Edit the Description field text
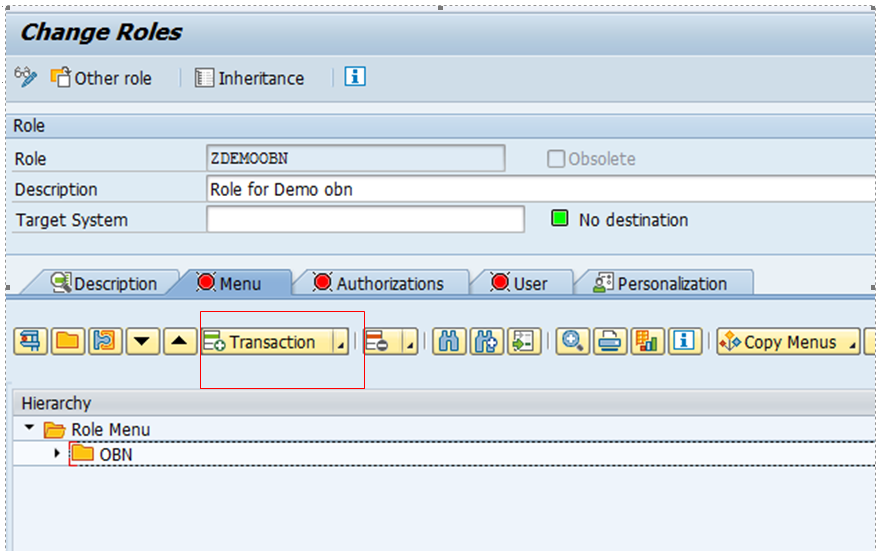 (x=540, y=189)
